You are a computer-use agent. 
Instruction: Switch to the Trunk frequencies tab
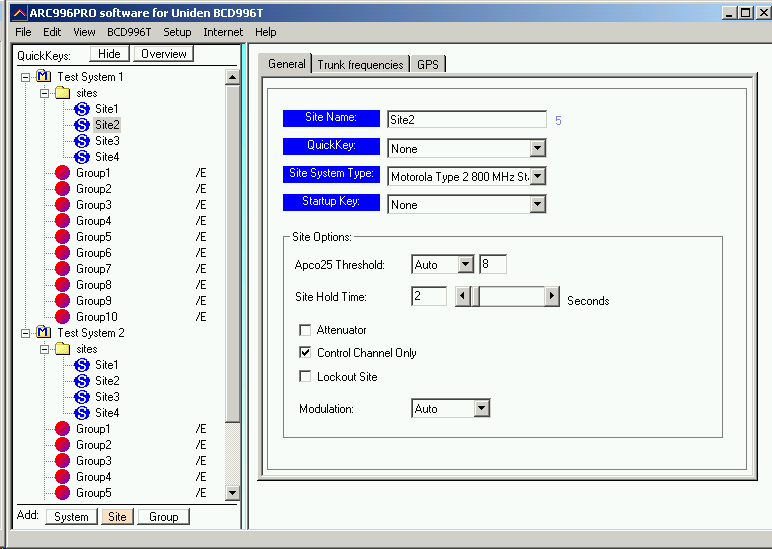[360, 65]
